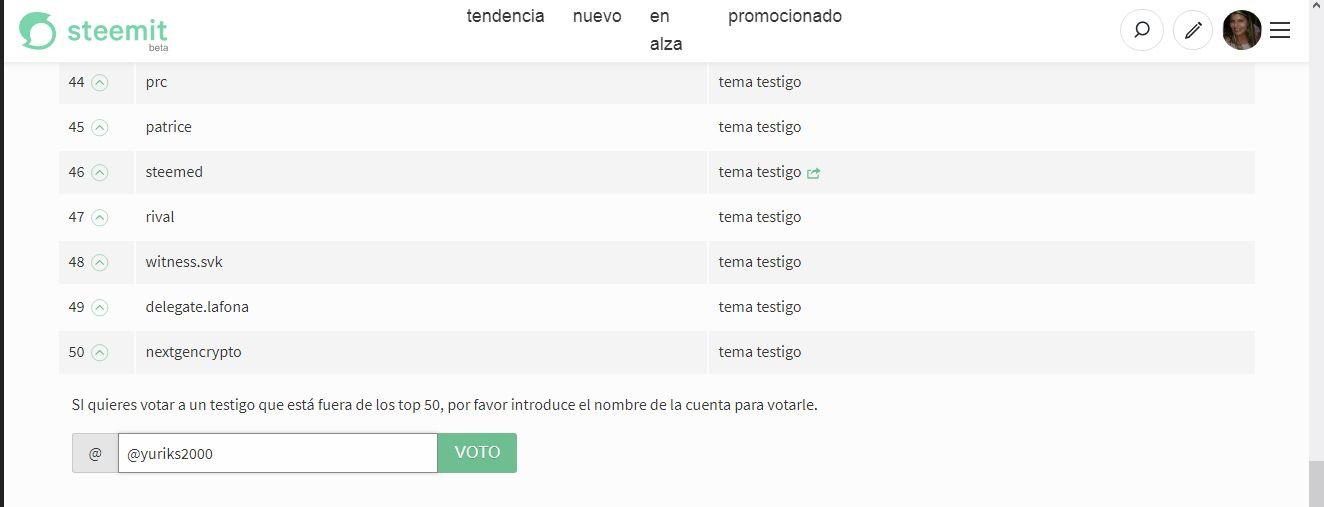This screenshot has width=1324, height=507.
Task: Click the green VOTO button
Action: tap(477, 453)
